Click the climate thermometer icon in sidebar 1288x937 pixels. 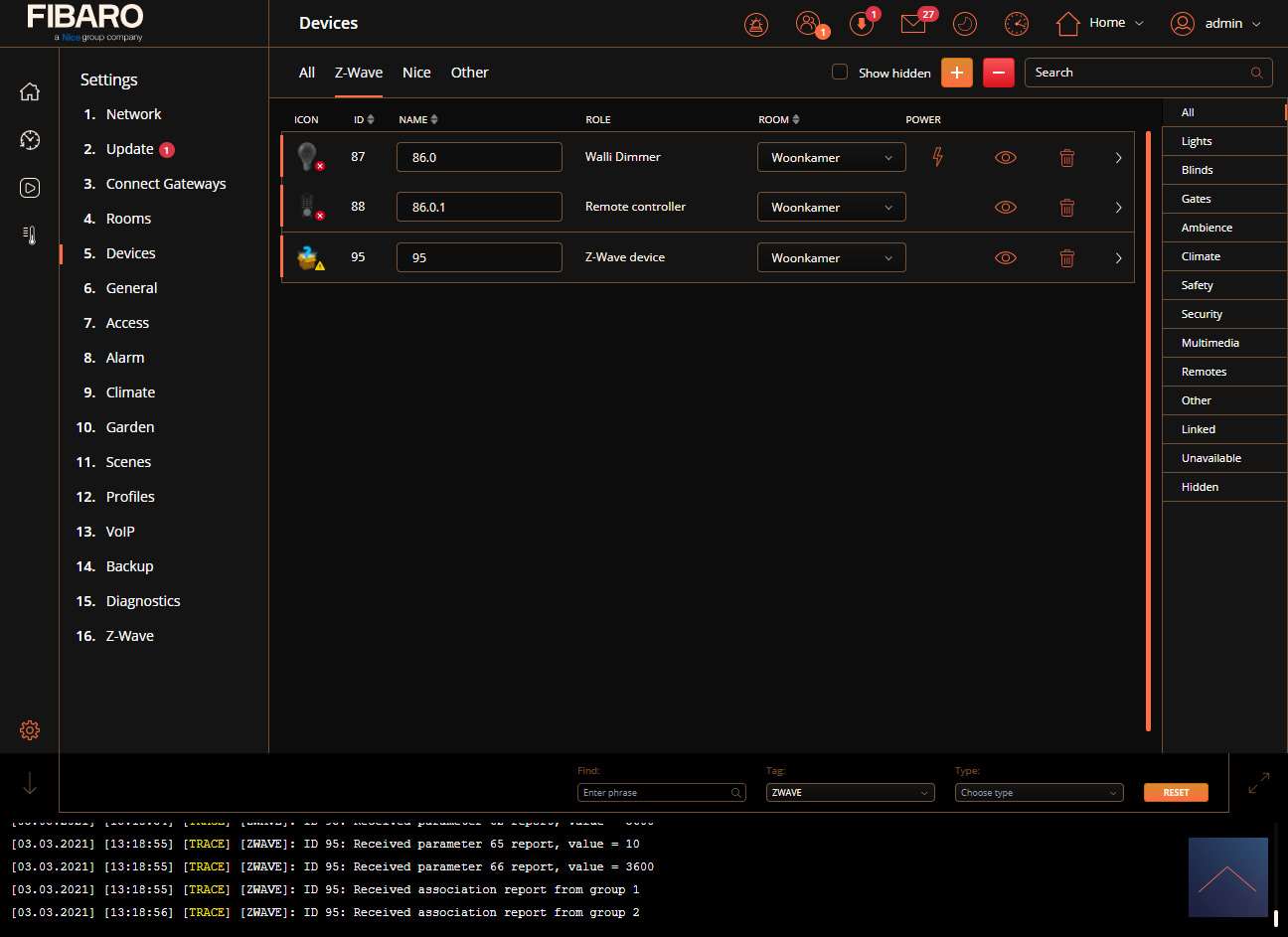pos(30,235)
